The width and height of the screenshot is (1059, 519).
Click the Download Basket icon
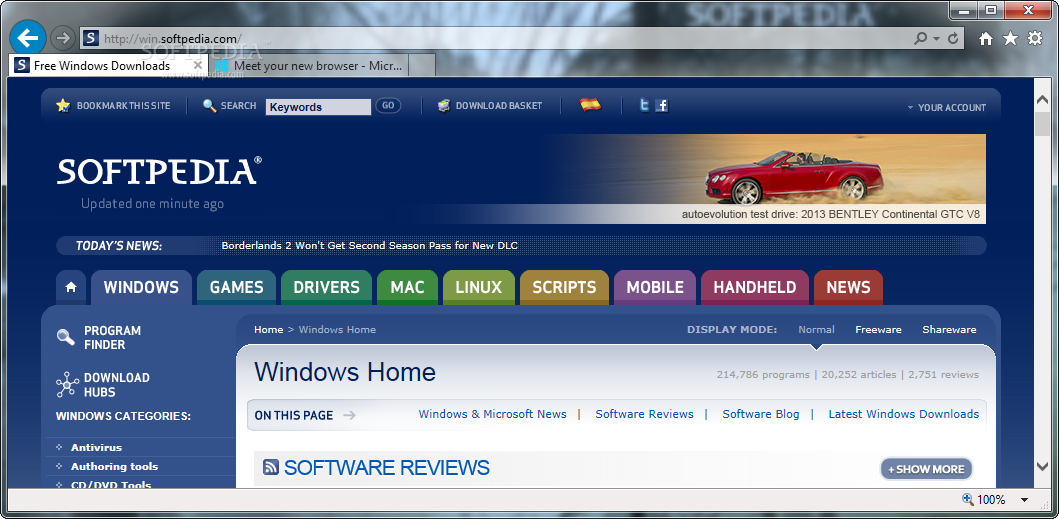[x=444, y=105]
